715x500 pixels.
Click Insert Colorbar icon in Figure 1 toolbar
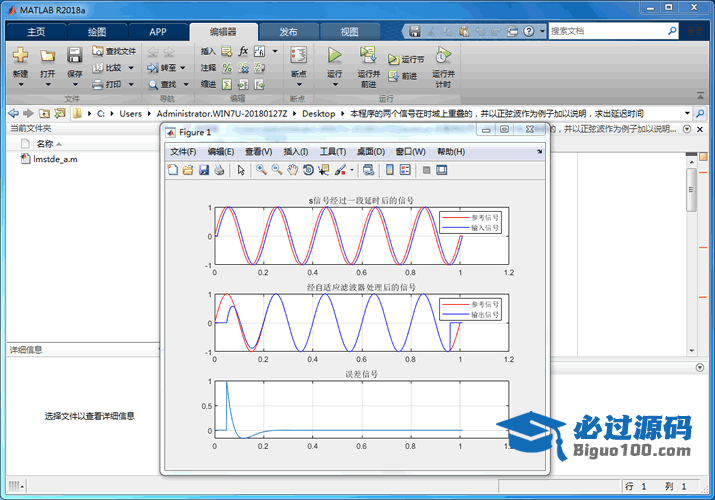tap(390, 170)
